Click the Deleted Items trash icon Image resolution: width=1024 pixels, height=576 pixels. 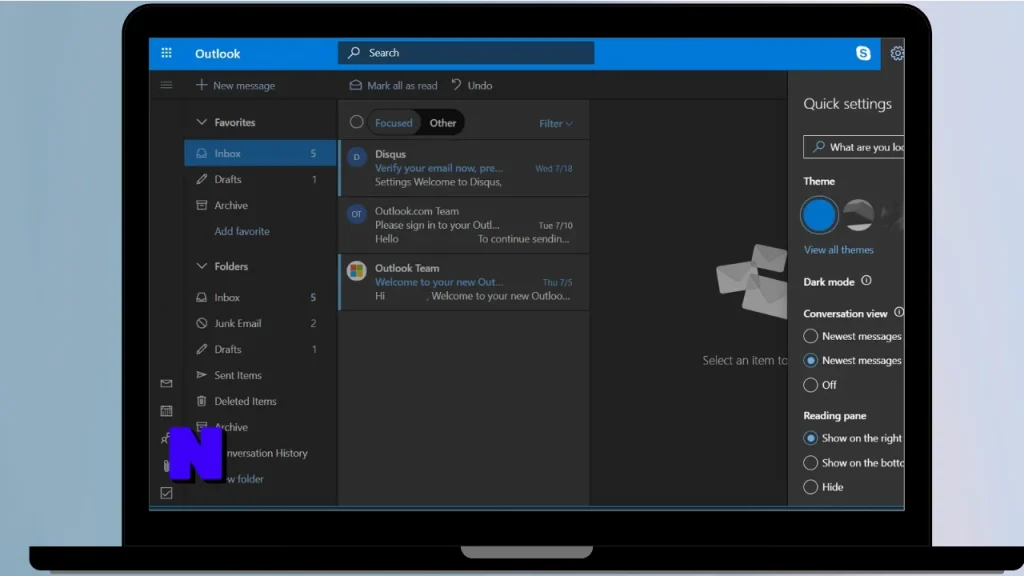point(201,401)
